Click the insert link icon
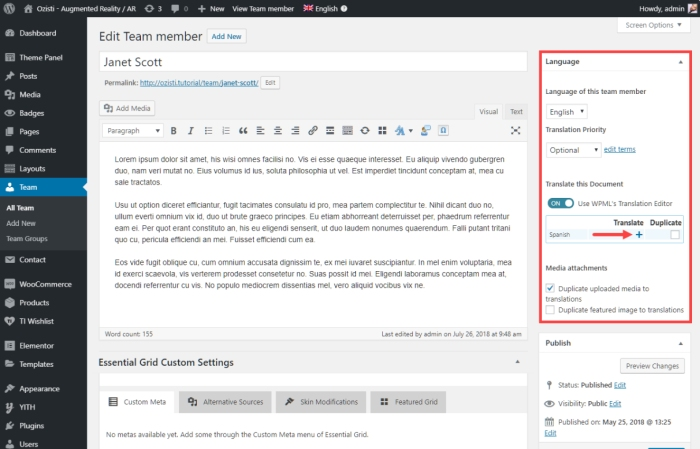Image resolution: width=700 pixels, height=449 pixels. tap(313, 131)
